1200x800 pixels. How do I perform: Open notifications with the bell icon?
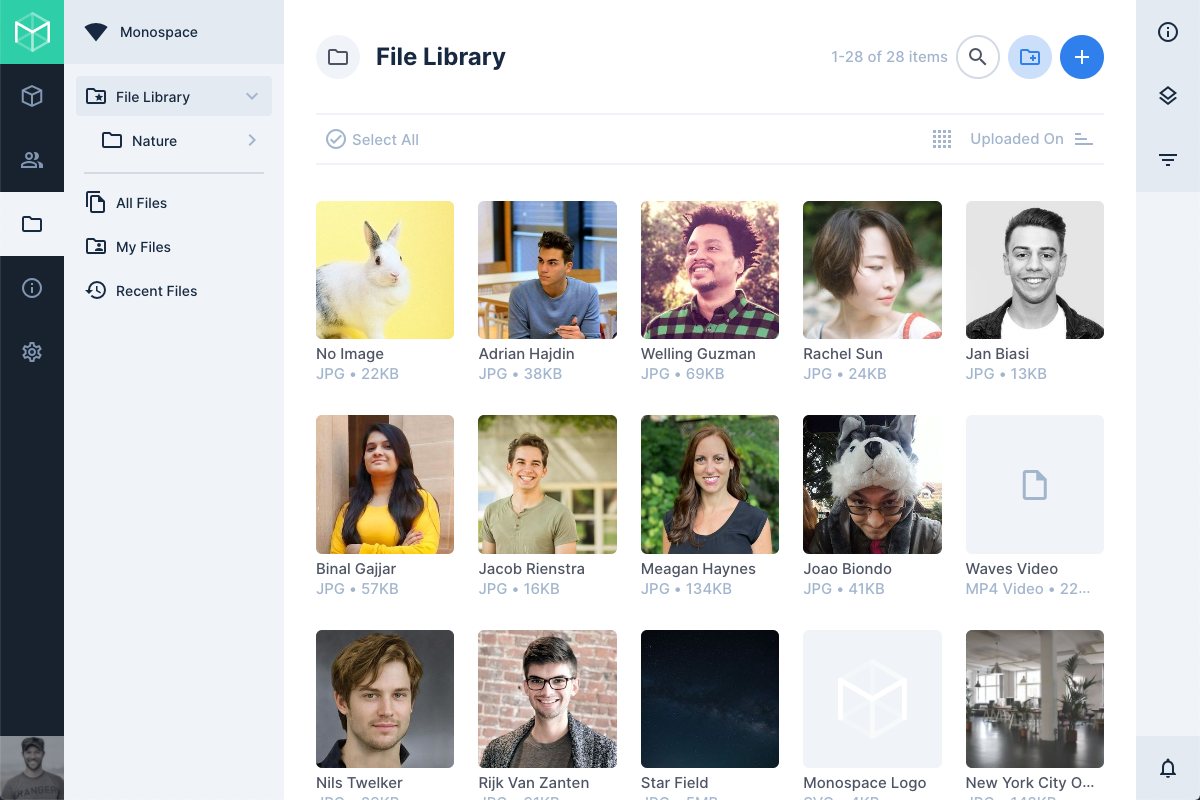coord(1167,768)
